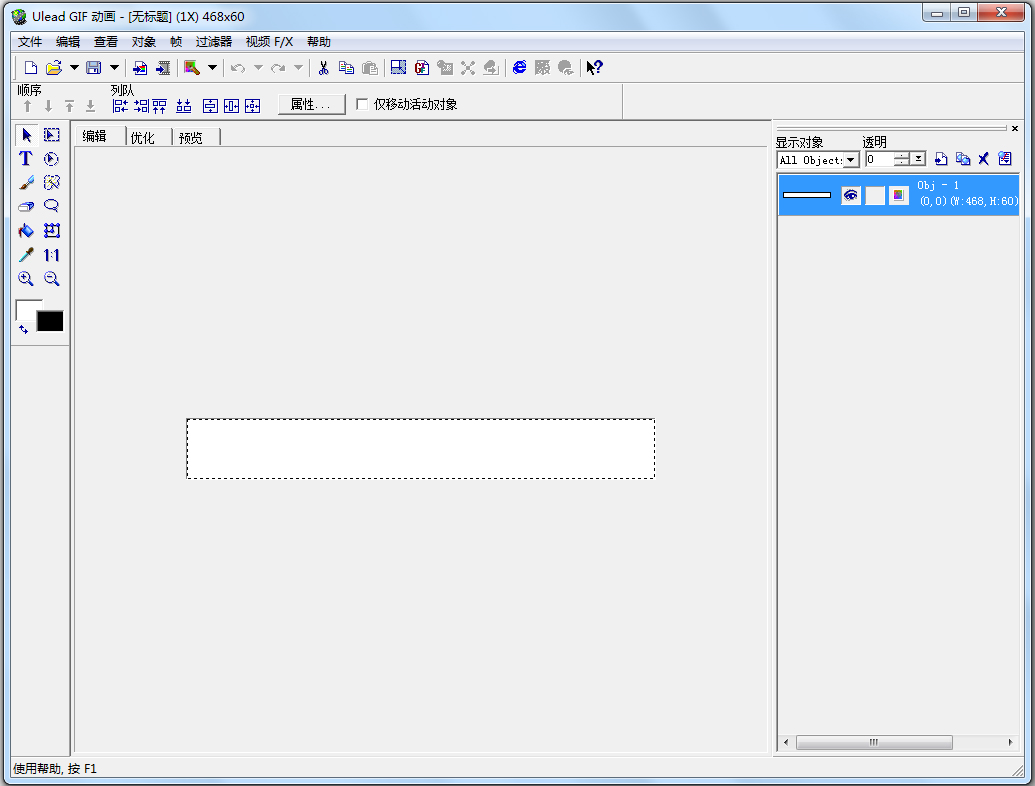Cut selection with the scissors icon

coord(323,67)
